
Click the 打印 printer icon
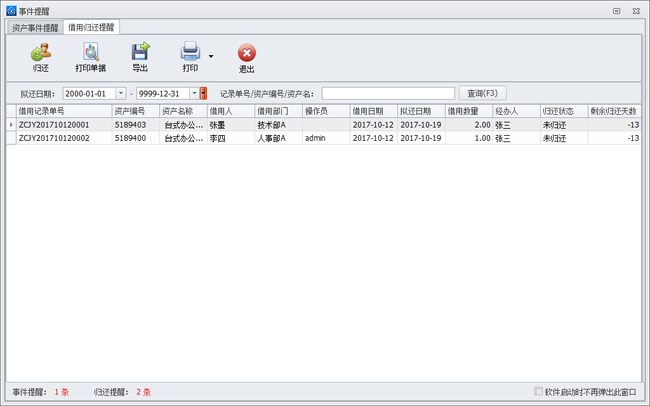point(190,52)
